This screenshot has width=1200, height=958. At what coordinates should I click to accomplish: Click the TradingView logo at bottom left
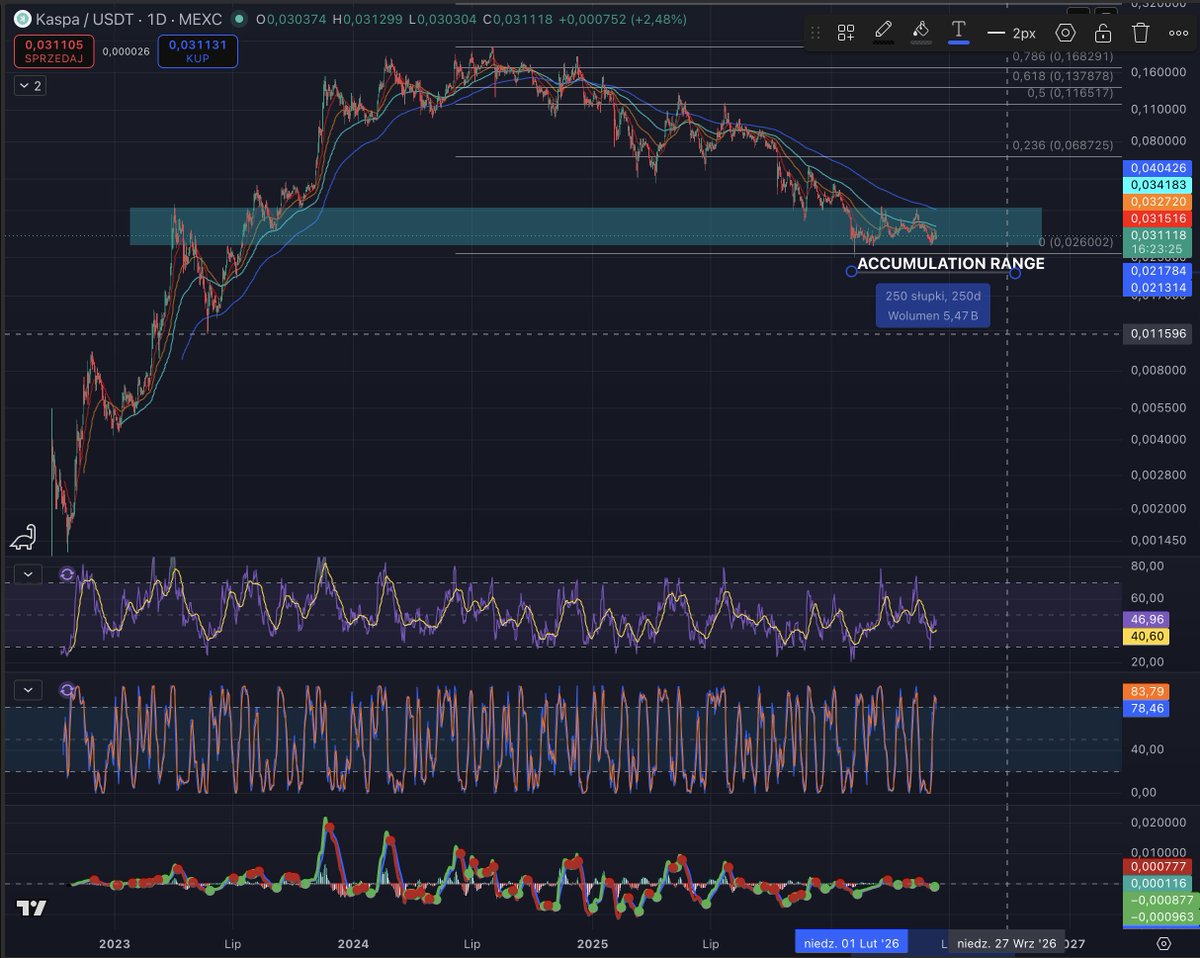tap(30, 908)
